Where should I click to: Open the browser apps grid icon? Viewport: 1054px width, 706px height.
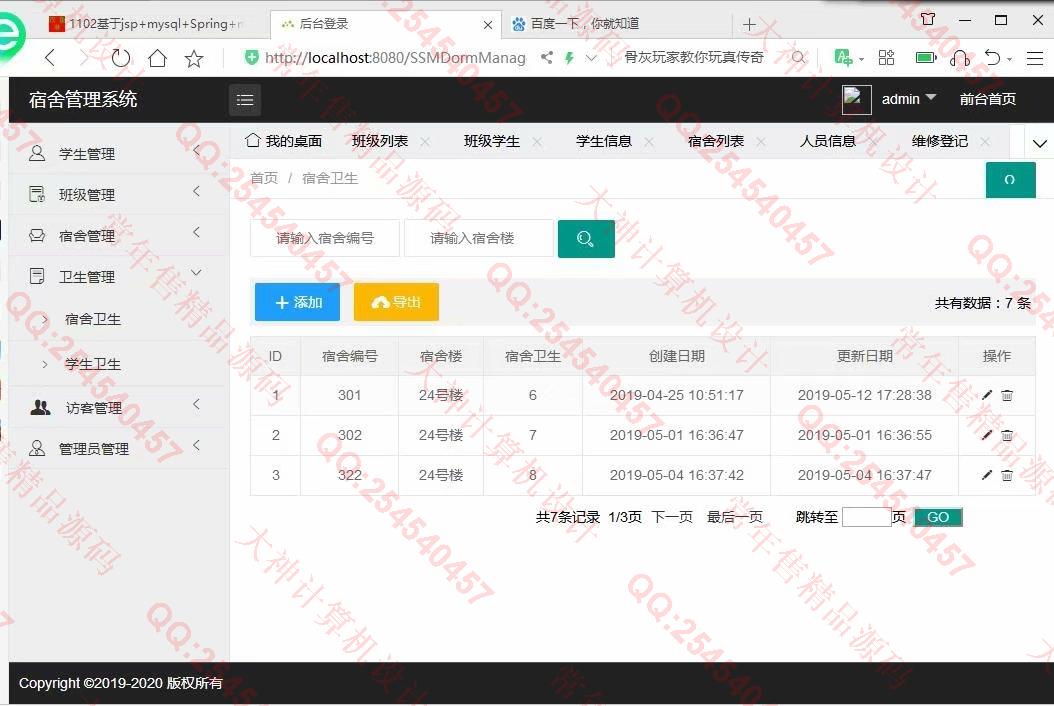pos(887,58)
